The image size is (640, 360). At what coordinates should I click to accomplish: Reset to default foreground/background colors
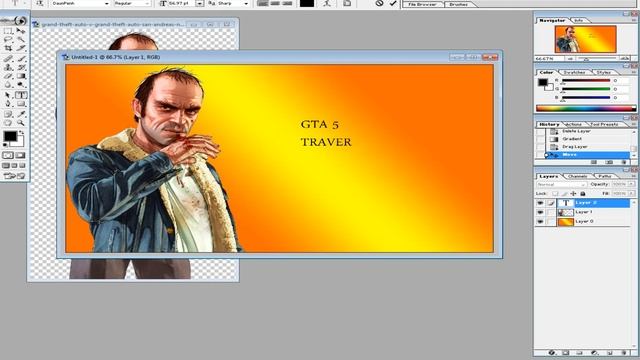pos(5,145)
